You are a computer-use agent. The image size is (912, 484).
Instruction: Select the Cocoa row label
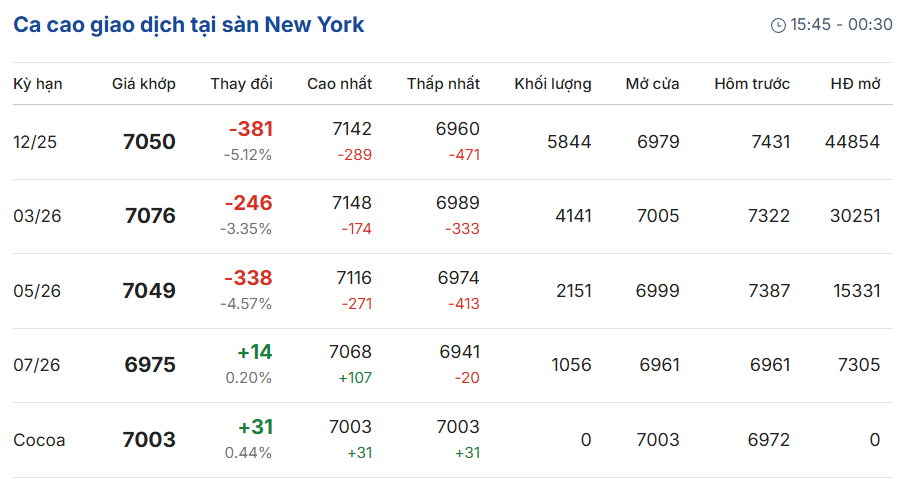(39, 440)
